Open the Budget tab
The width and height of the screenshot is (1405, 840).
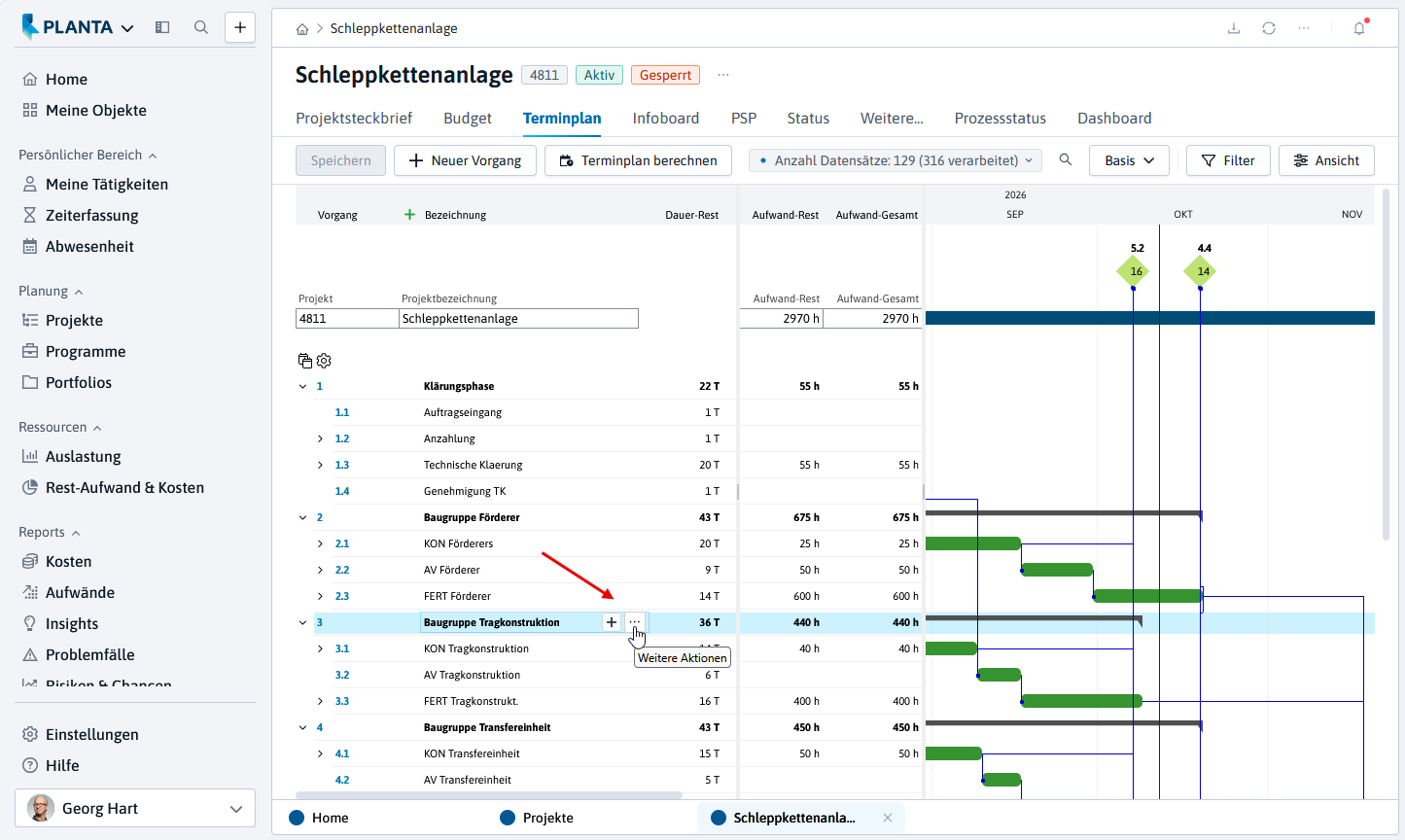[x=468, y=118]
